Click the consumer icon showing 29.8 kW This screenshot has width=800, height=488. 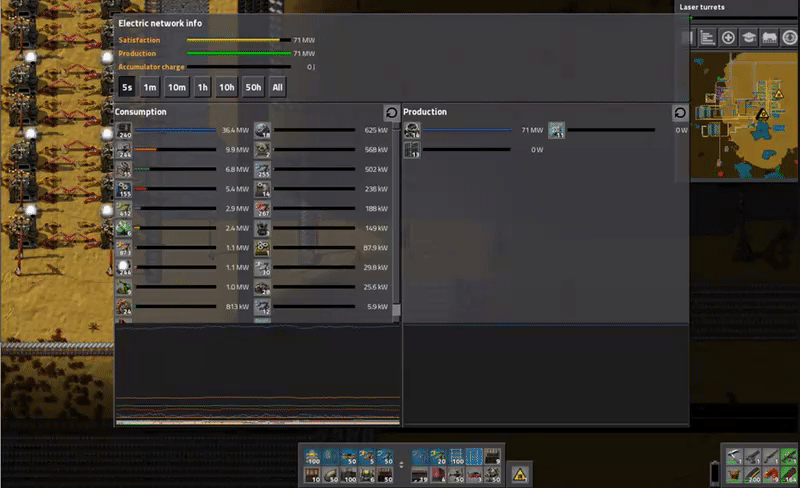(x=262, y=267)
